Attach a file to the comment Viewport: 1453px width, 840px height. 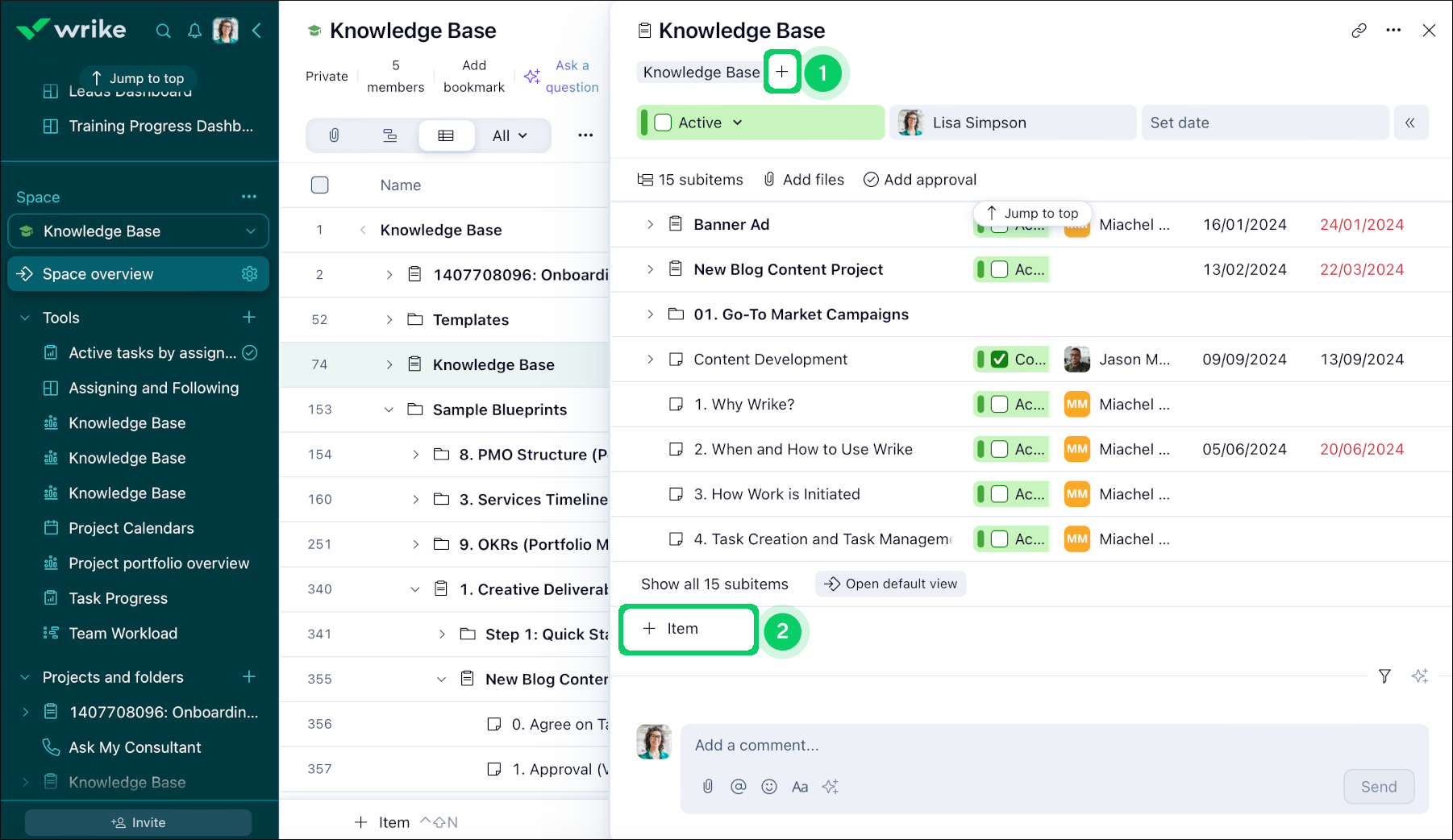tap(707, 787)
